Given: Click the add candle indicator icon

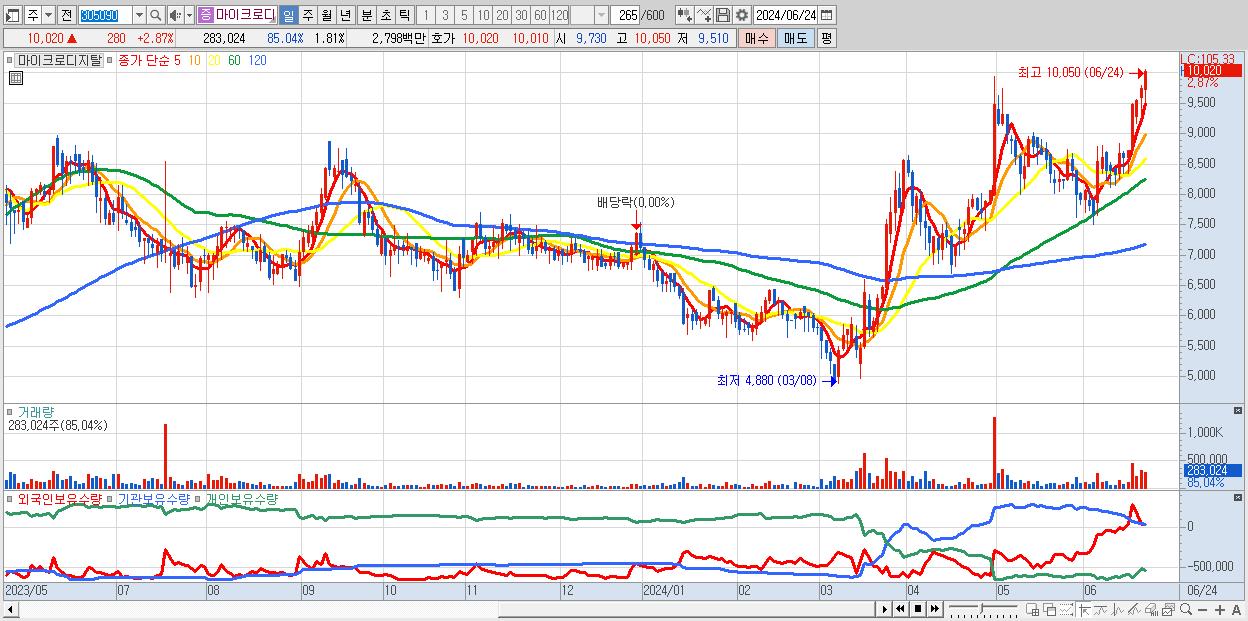Looking at the screenshot, I should (684, 15).
